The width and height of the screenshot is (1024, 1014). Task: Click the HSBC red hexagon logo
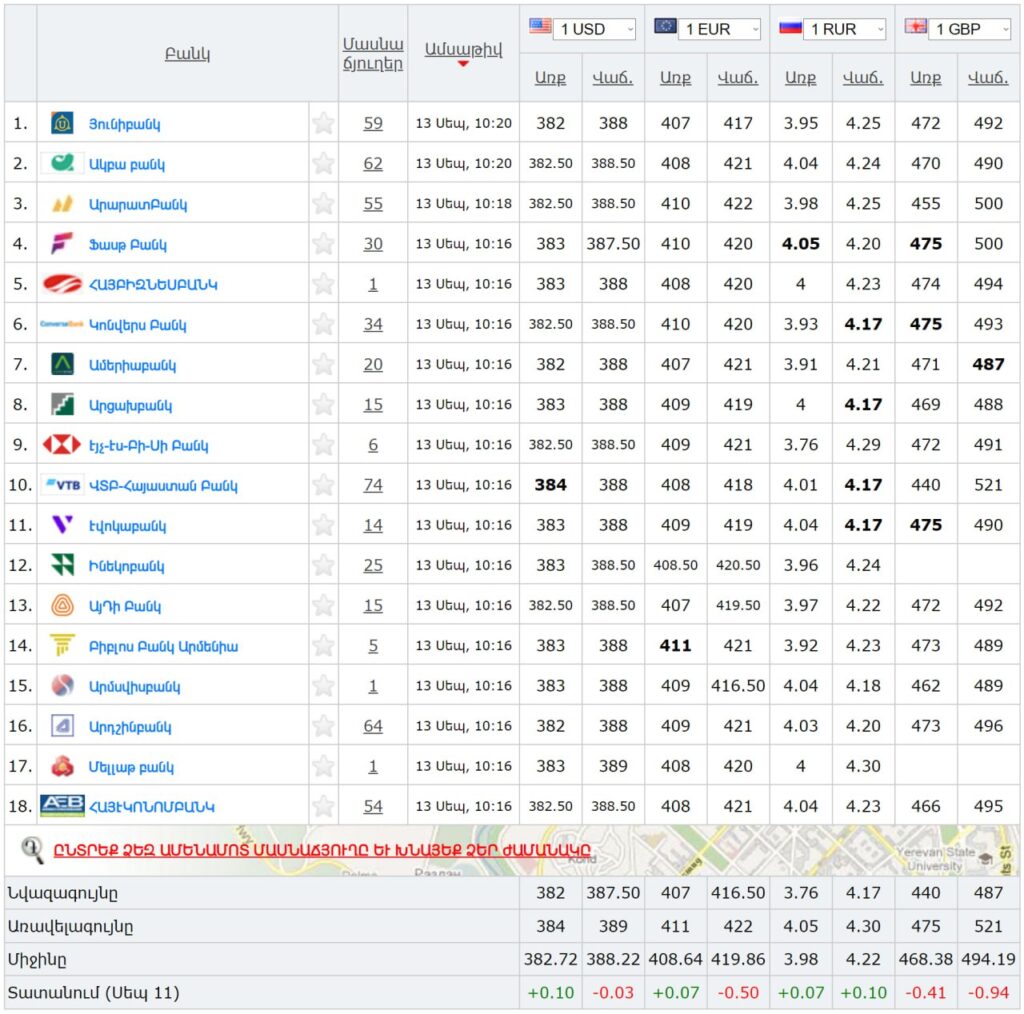coord(62,445)
